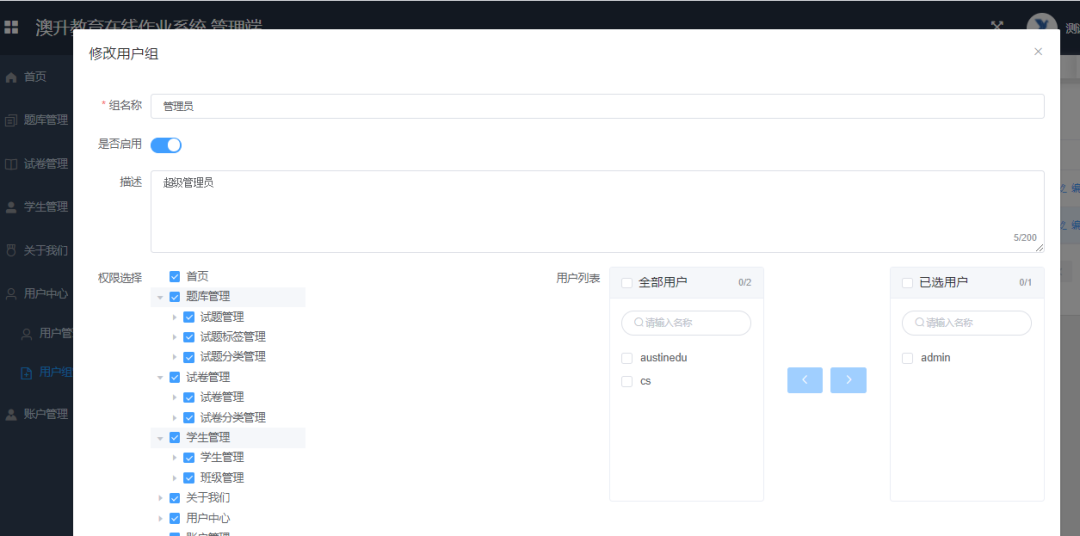Viewport: 1080px width, 536px height.
Task: Check the austinedu user checkbox
Action: coord(627,358)
